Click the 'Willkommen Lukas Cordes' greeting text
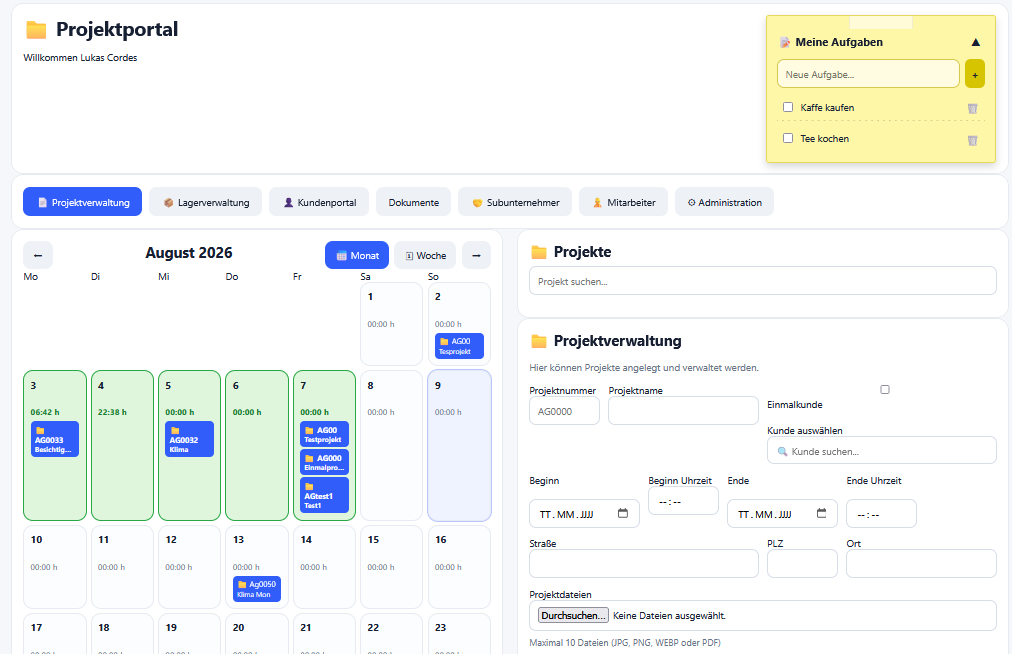The image size is (1012, 654). click(x=80, y=57)
